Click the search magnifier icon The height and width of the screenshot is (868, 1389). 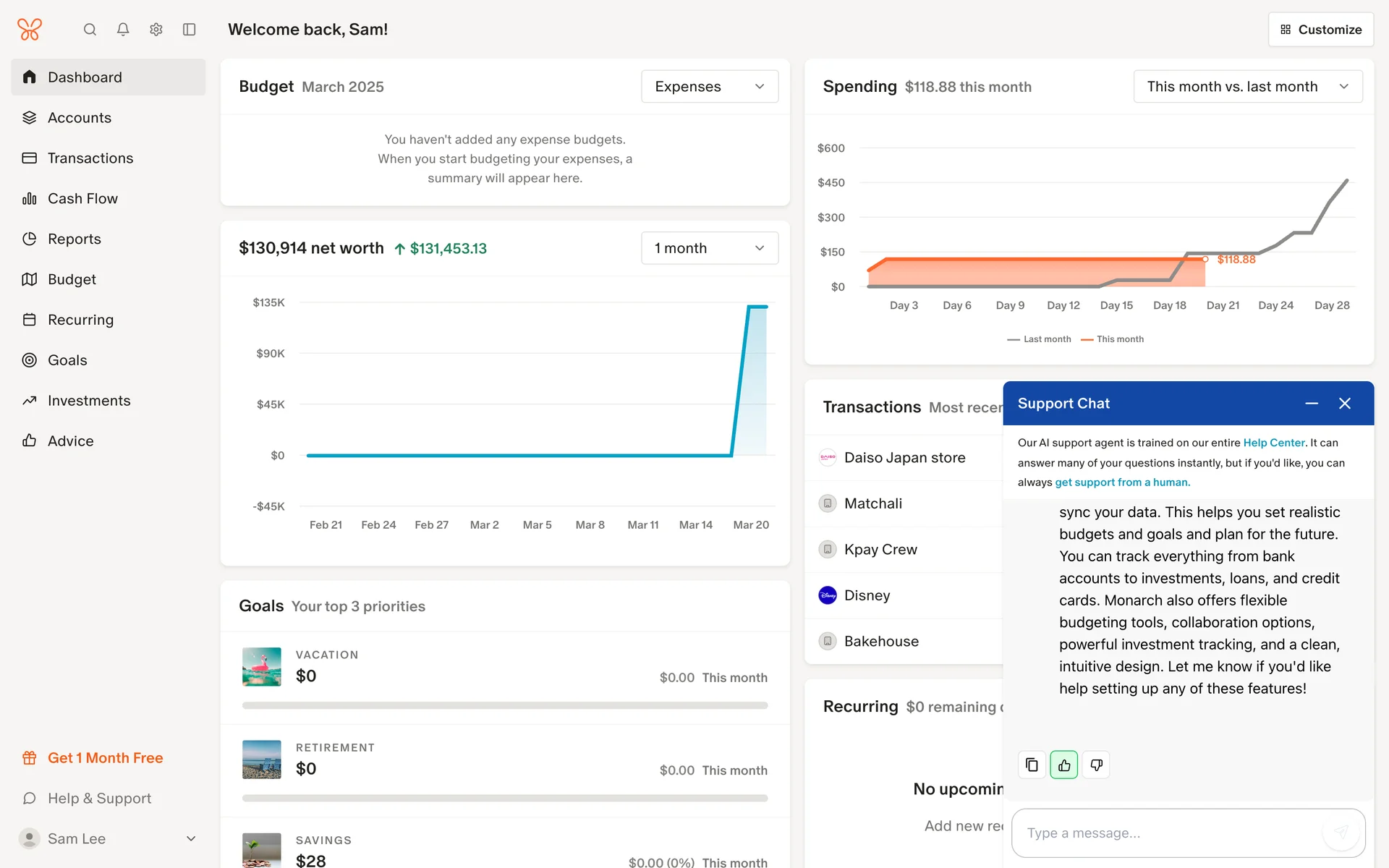click(x=90, y=30)
